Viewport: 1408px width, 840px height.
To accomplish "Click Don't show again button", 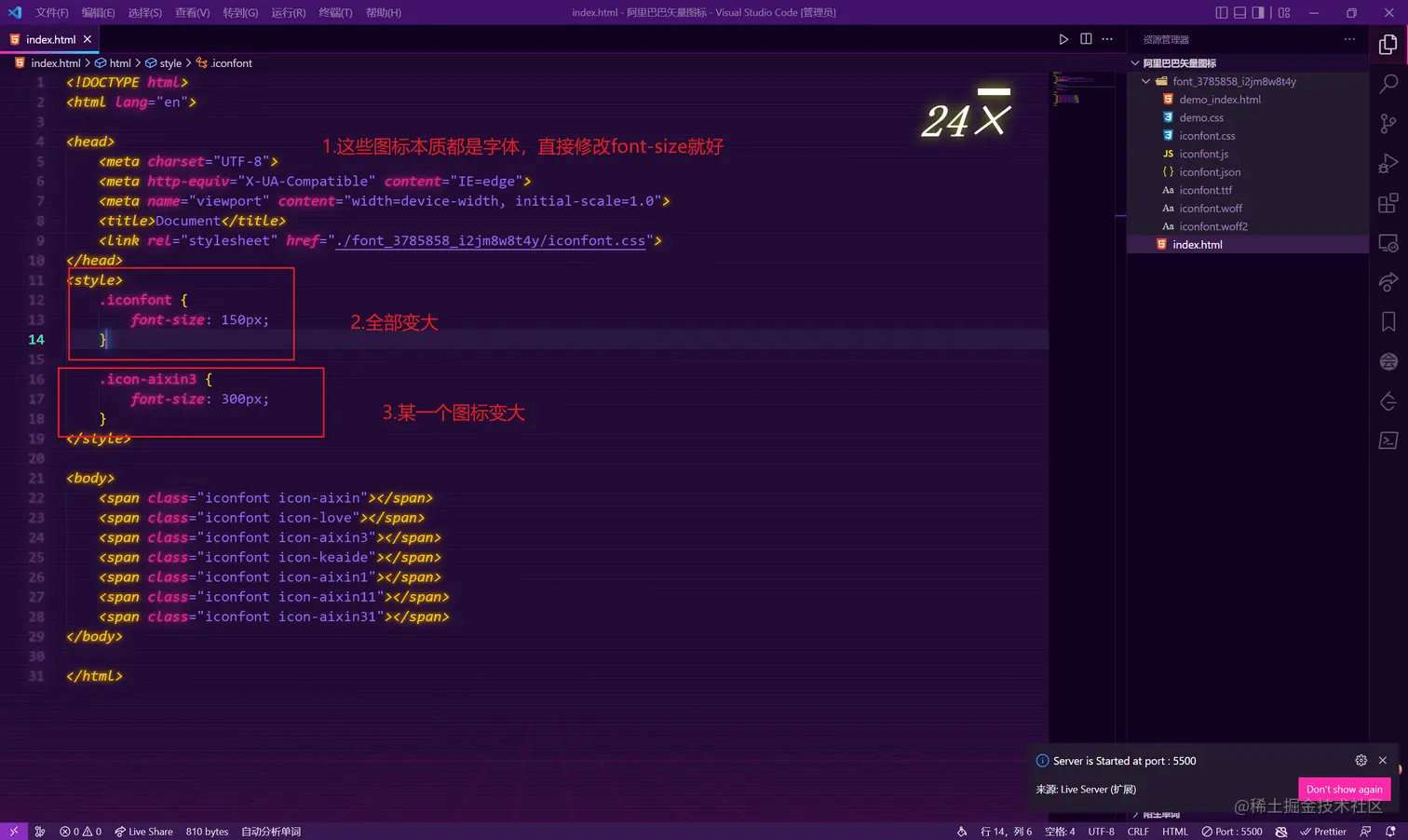I will [1344, 790].
